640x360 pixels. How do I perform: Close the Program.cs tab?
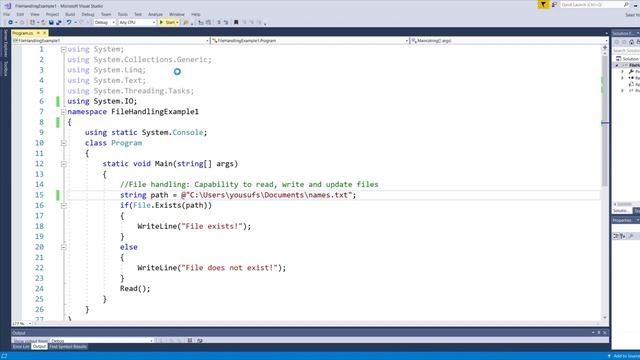[44, 33]
